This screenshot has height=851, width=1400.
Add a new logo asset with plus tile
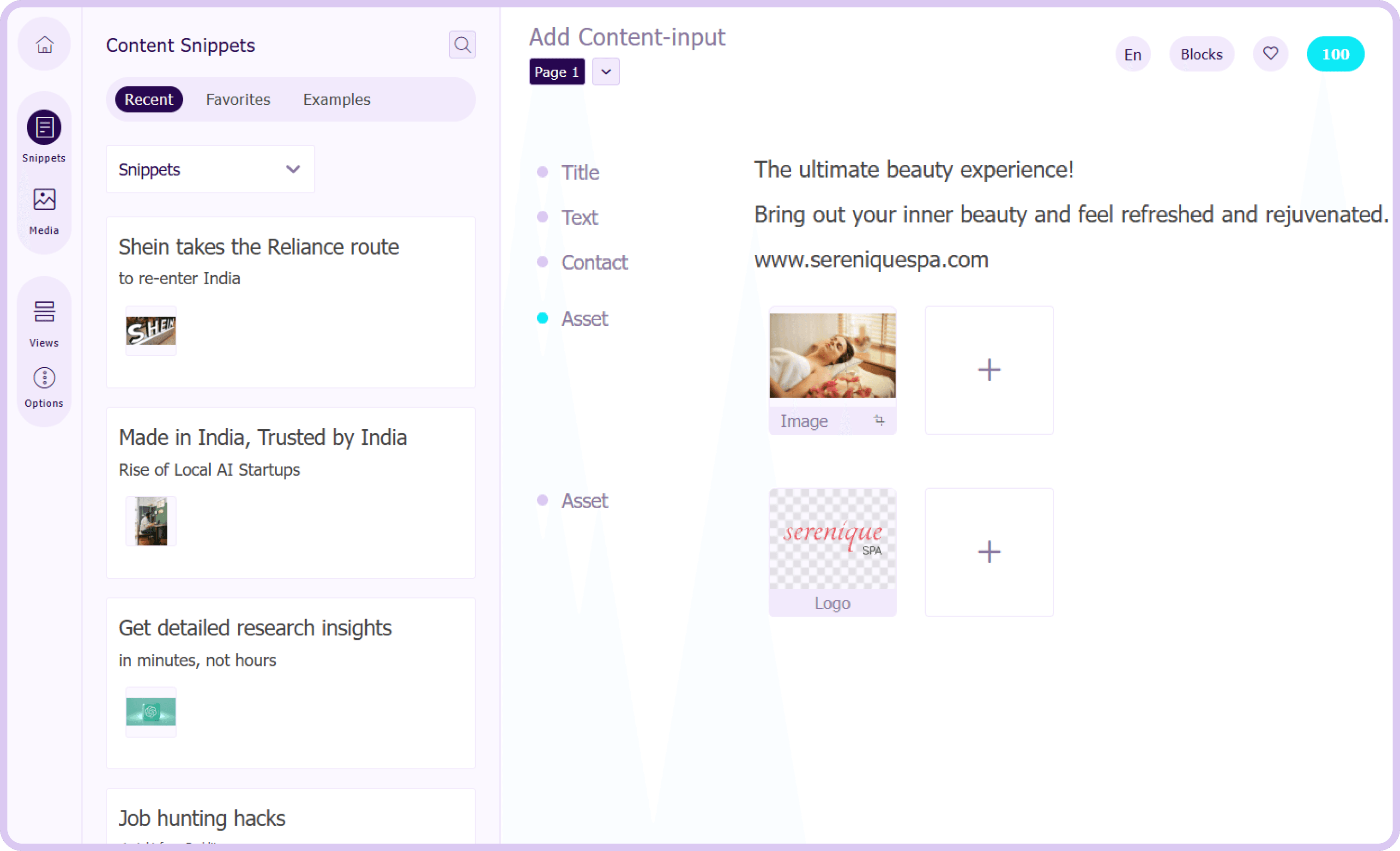point(989,552)
